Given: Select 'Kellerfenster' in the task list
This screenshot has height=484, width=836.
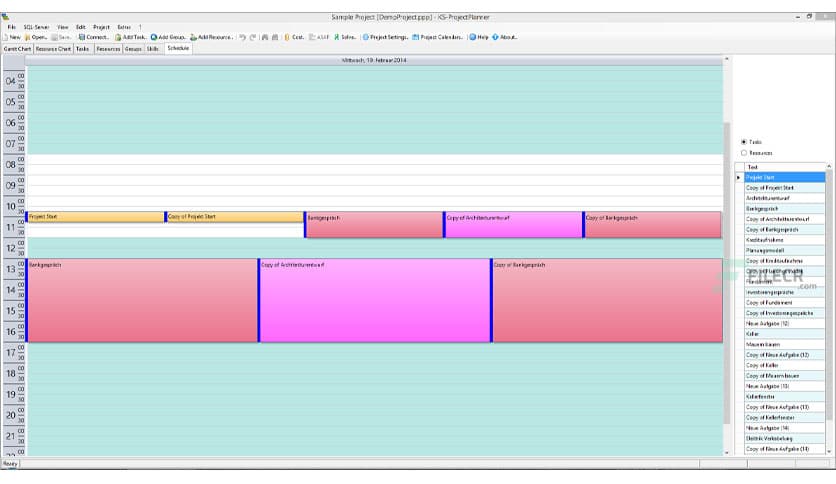Looking at the screenshot, I should pyautogui.click(x=785, y=397).
